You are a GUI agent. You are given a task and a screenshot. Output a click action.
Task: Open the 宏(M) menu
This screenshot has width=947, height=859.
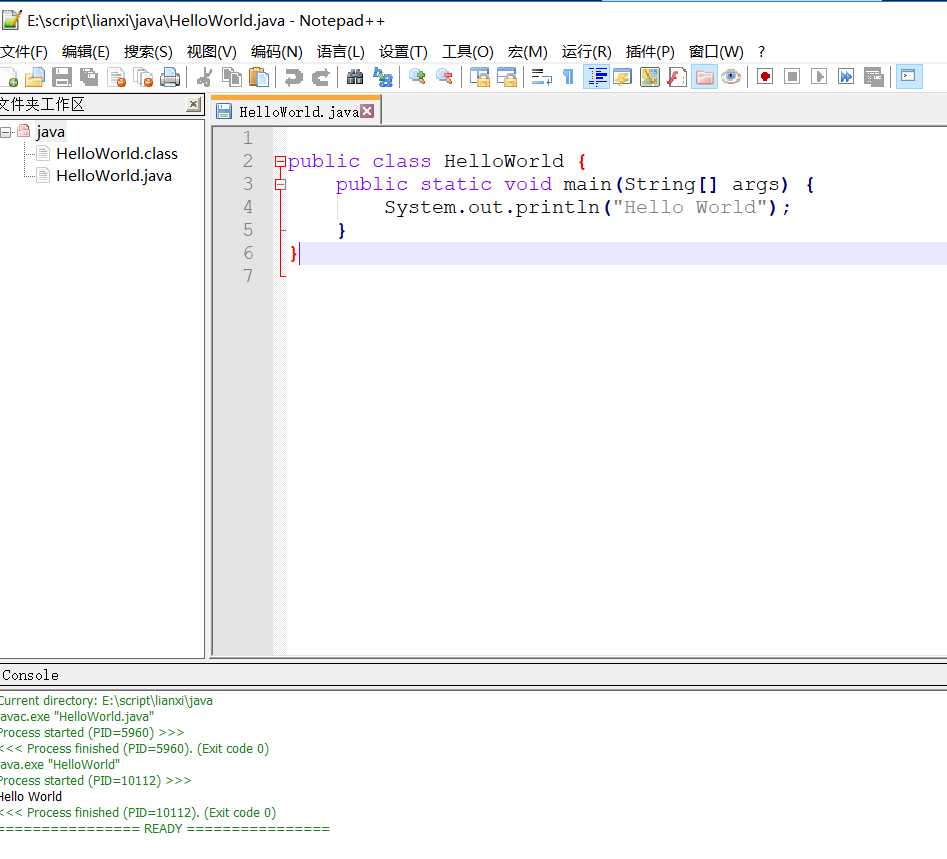528,52
